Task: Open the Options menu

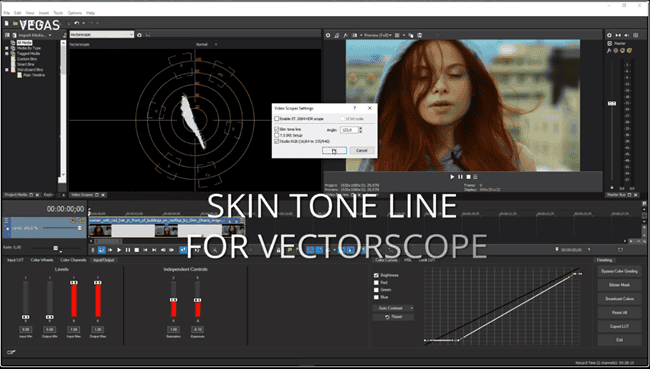Action: point(75,13)
